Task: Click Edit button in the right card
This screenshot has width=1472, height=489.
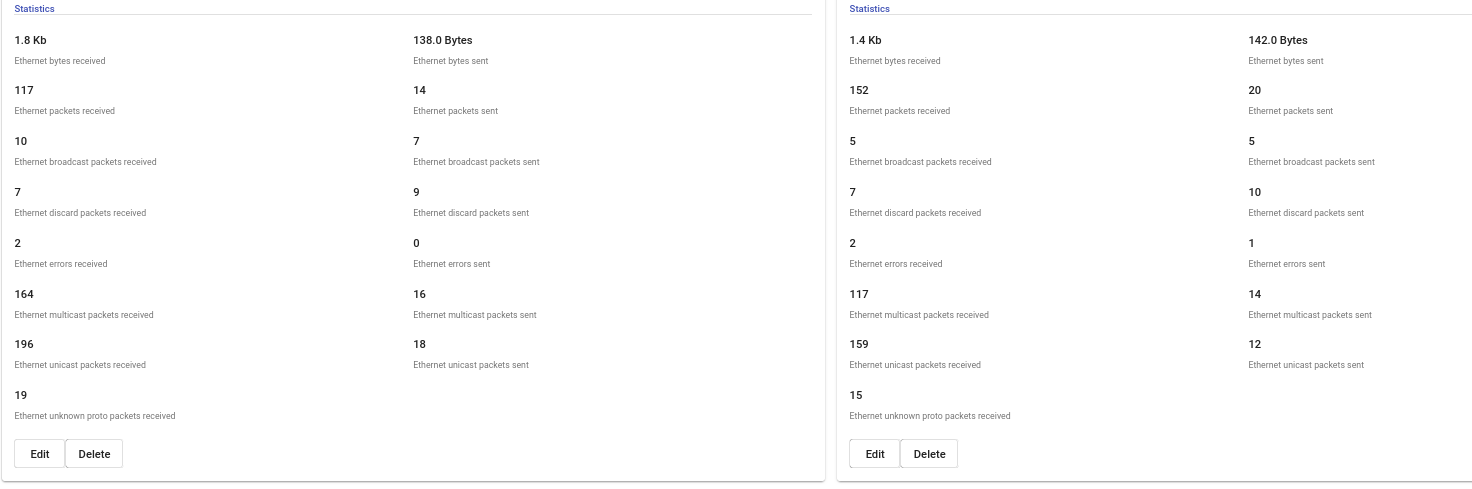Action: tap(875, 454)
